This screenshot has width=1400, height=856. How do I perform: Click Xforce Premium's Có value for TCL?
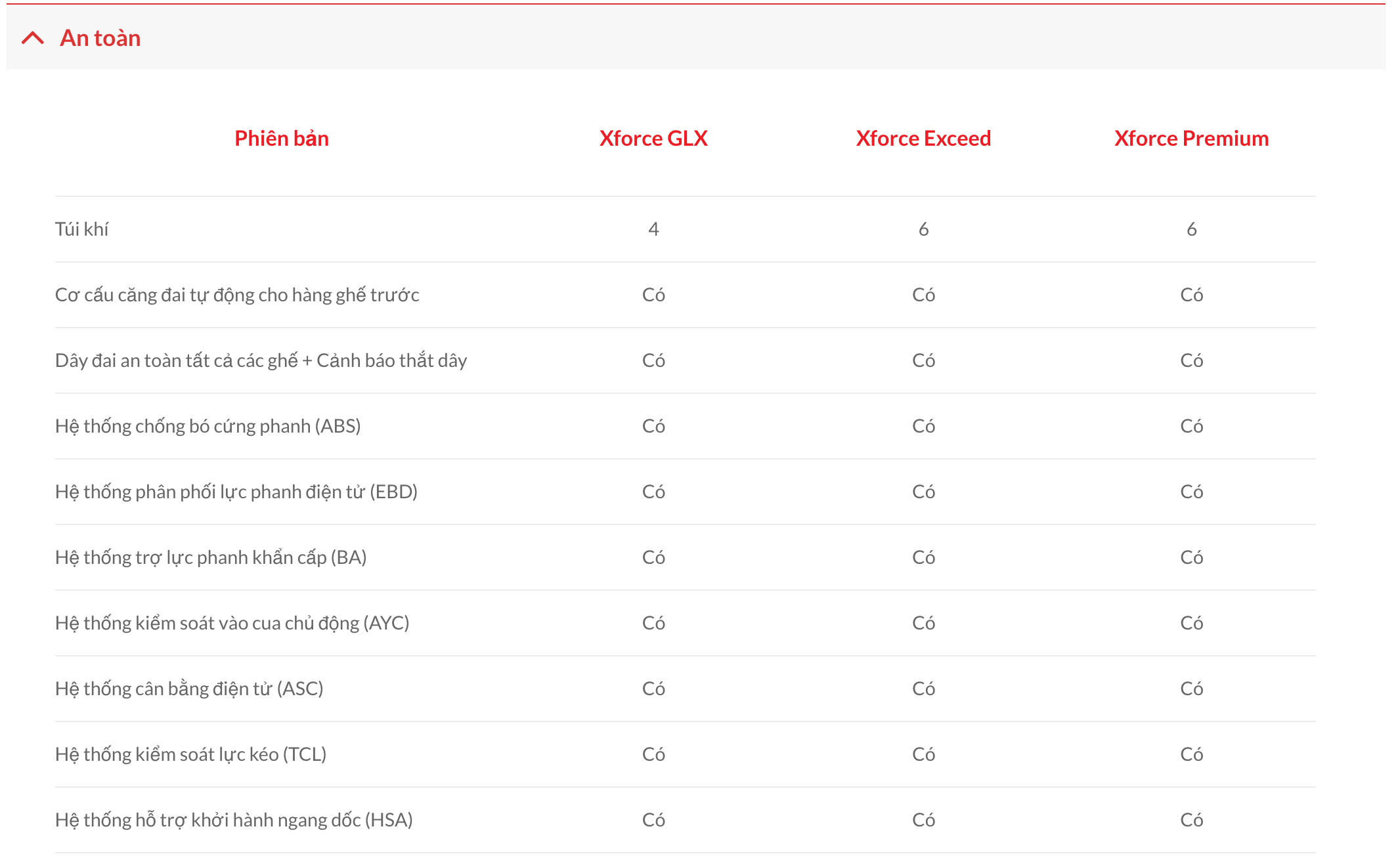coord(1191,754)
